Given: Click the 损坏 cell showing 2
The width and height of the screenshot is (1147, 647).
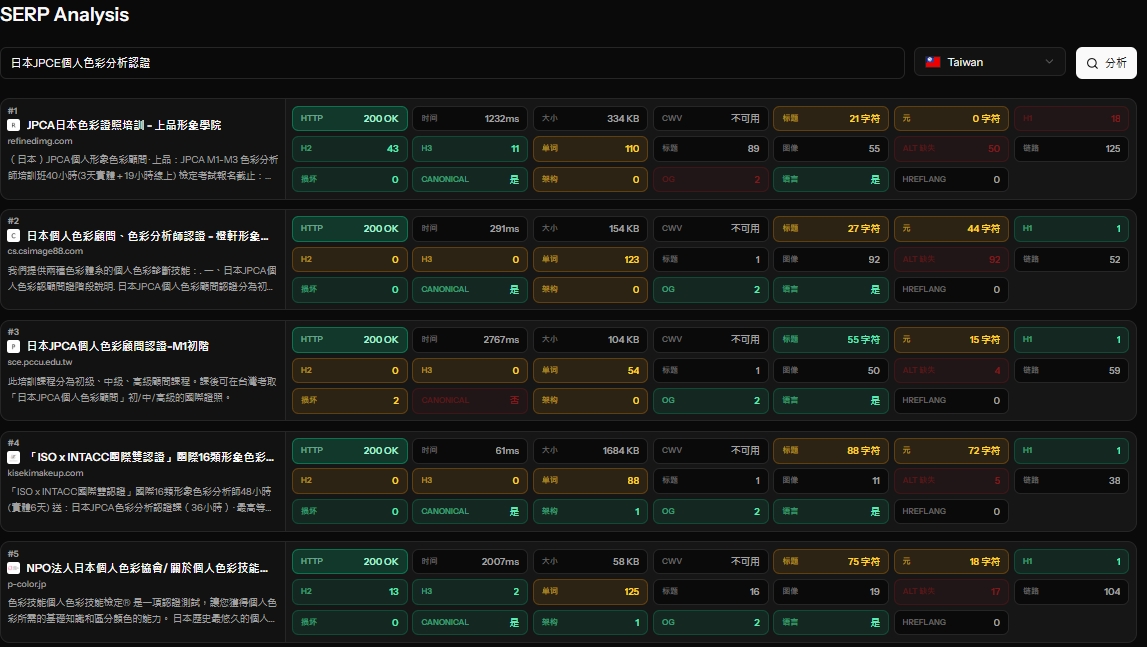Looking at the screenshot, I should point(350,400).
